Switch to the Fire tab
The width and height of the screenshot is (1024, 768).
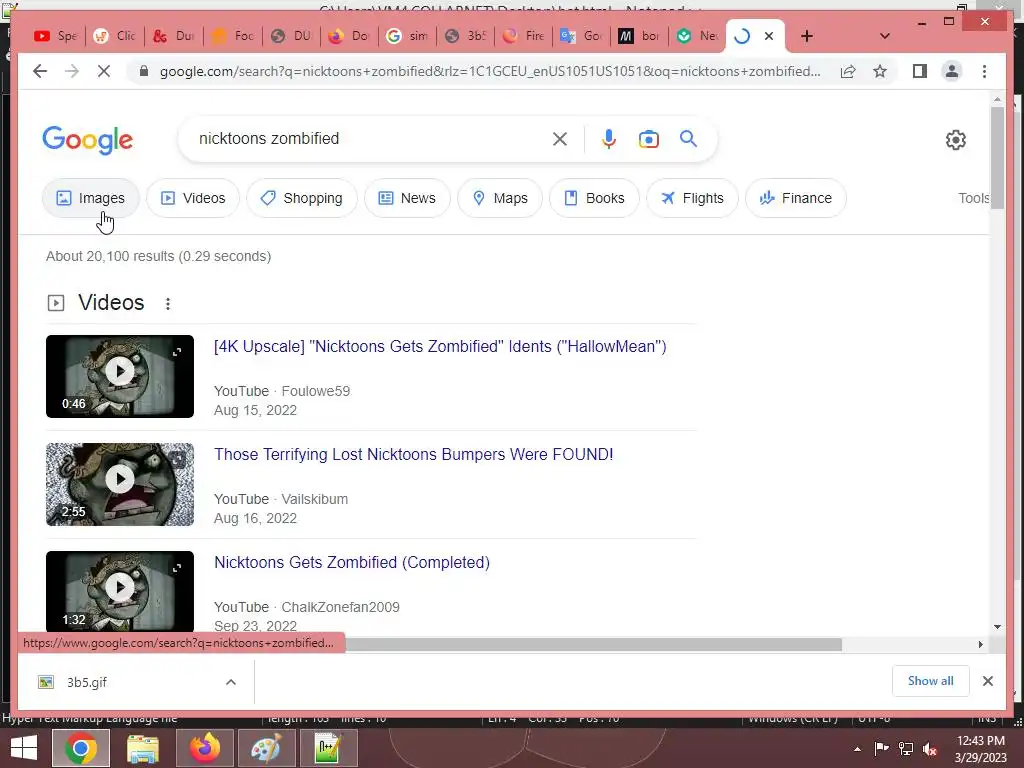(524, 36)
